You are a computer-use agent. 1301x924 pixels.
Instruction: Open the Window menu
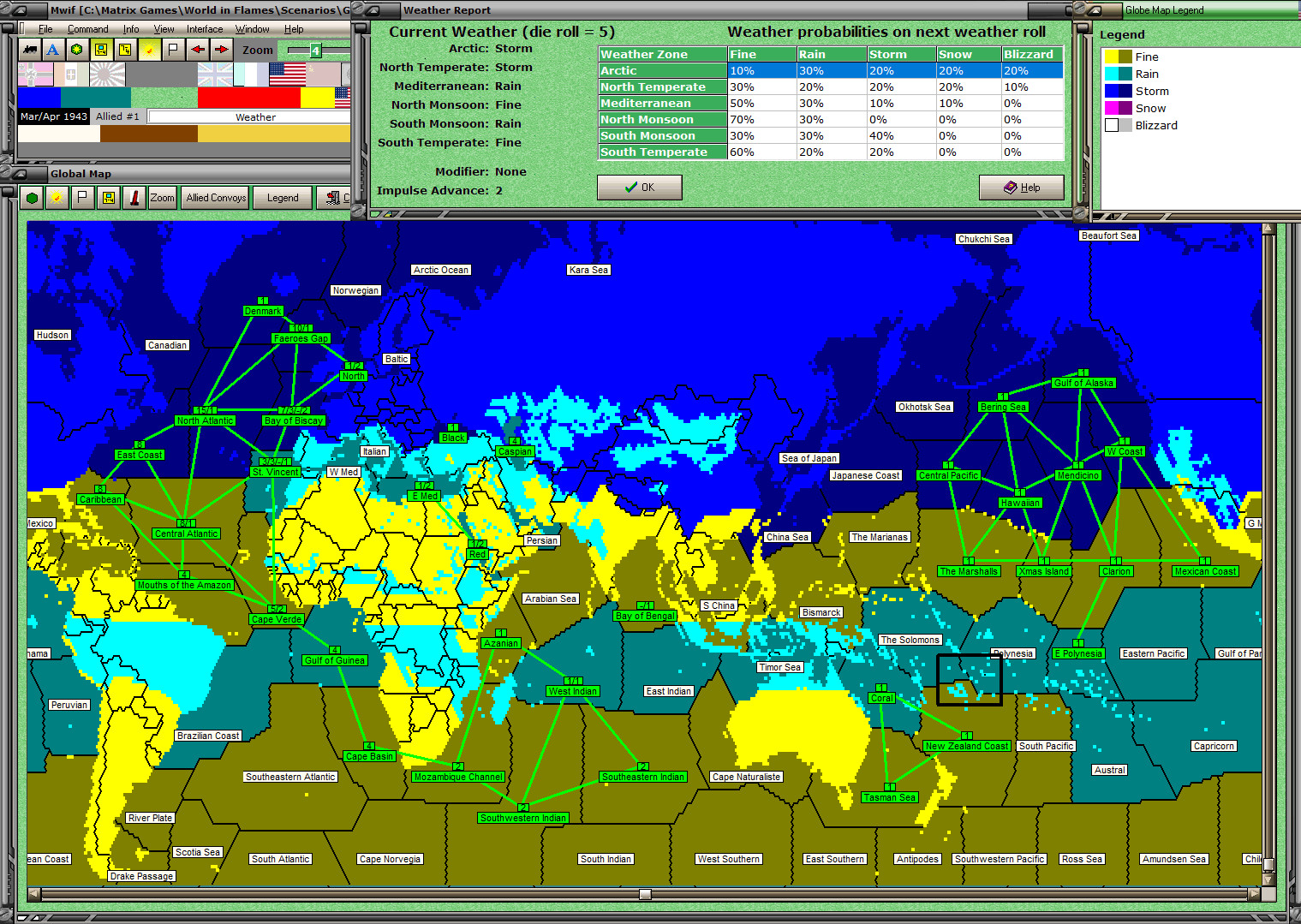click(x=252, y=29)
